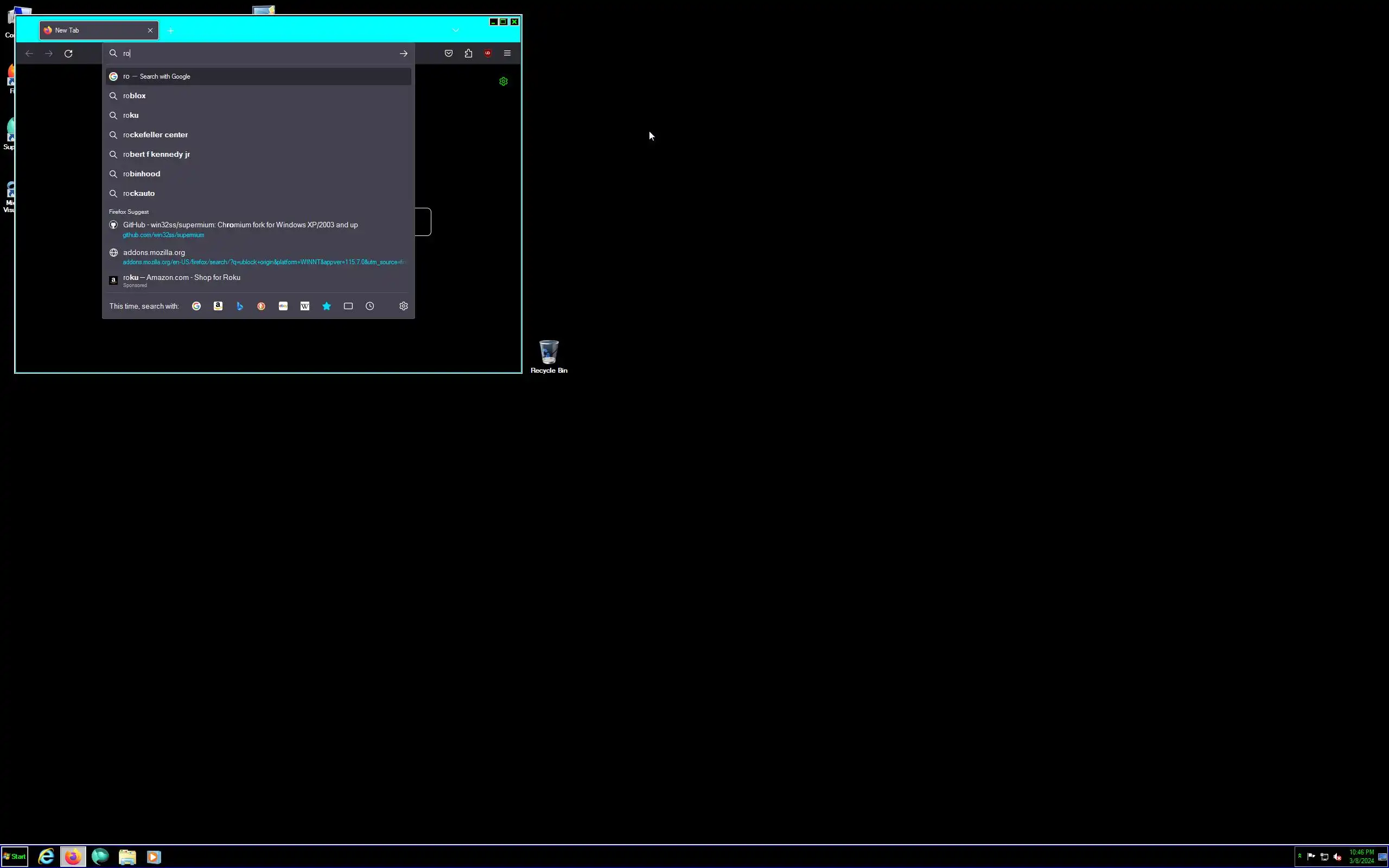This screenshot has width=1389, height=868.
Task: Search this time with eBay
Action: pyautogui.click(x=283, y=306)
